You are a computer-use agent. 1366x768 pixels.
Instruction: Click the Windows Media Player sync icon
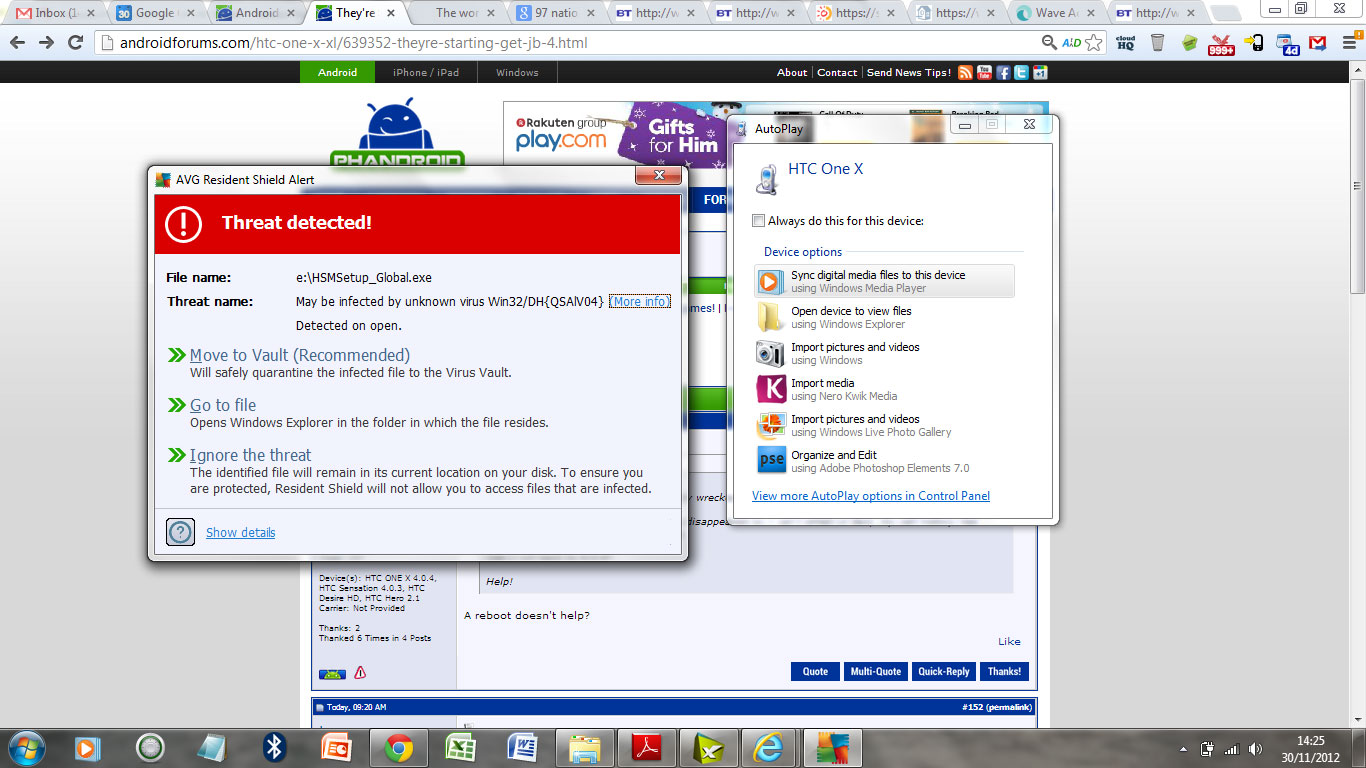click(x=770, y=281)
